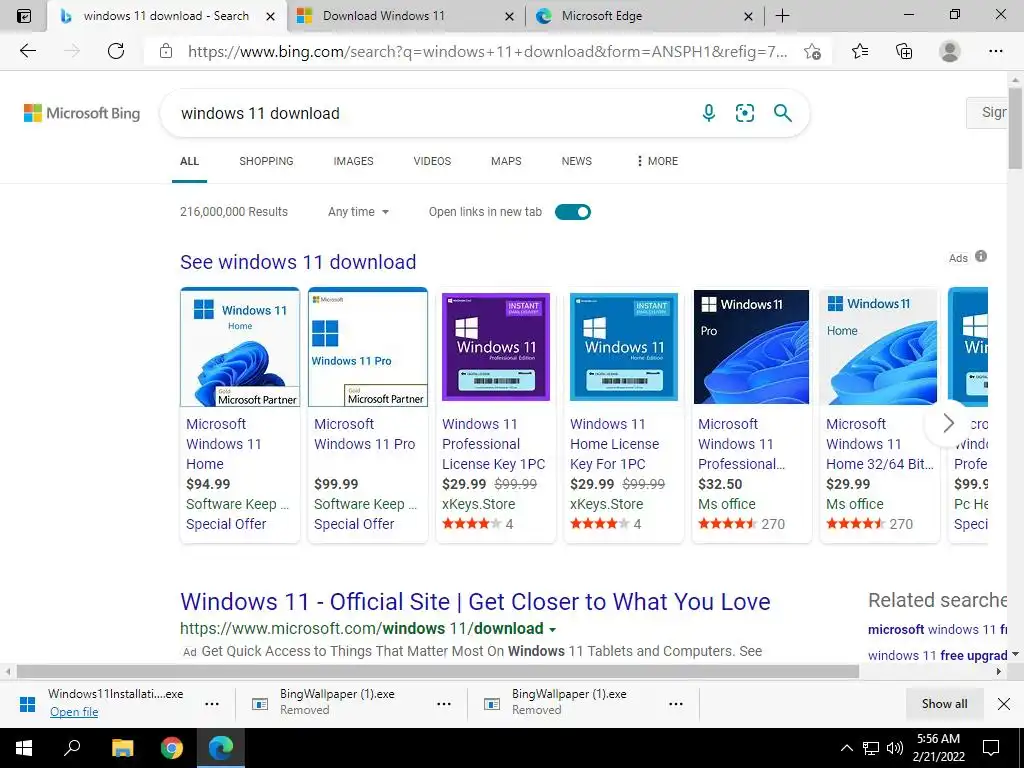Expand the Any time filter
The height and width of the screenshot is (768, 1024).
point(359,212)
